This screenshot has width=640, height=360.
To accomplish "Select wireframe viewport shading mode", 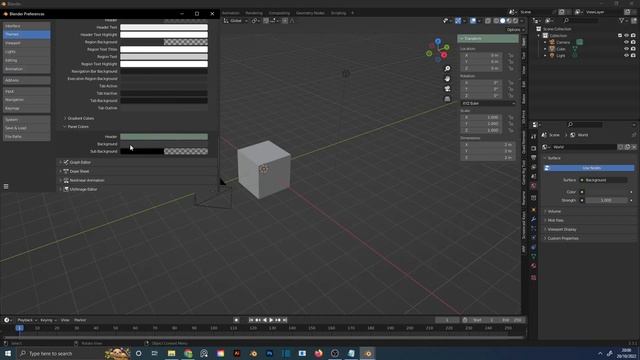I will [496, 21].
